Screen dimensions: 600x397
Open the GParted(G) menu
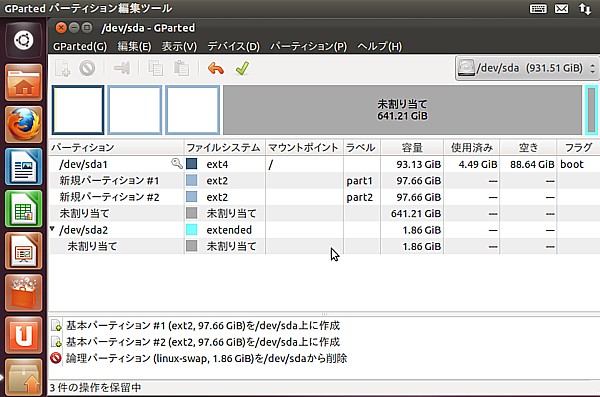[80, 46]
